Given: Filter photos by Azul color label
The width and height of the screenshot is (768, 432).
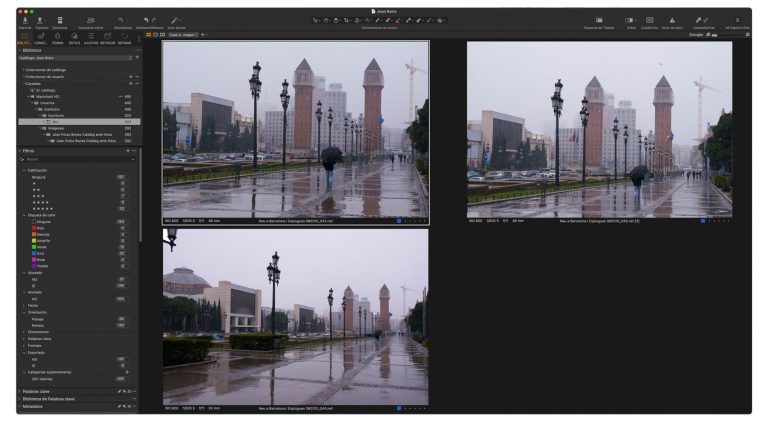Looking at the screenshot, I should tap(34, 254).
